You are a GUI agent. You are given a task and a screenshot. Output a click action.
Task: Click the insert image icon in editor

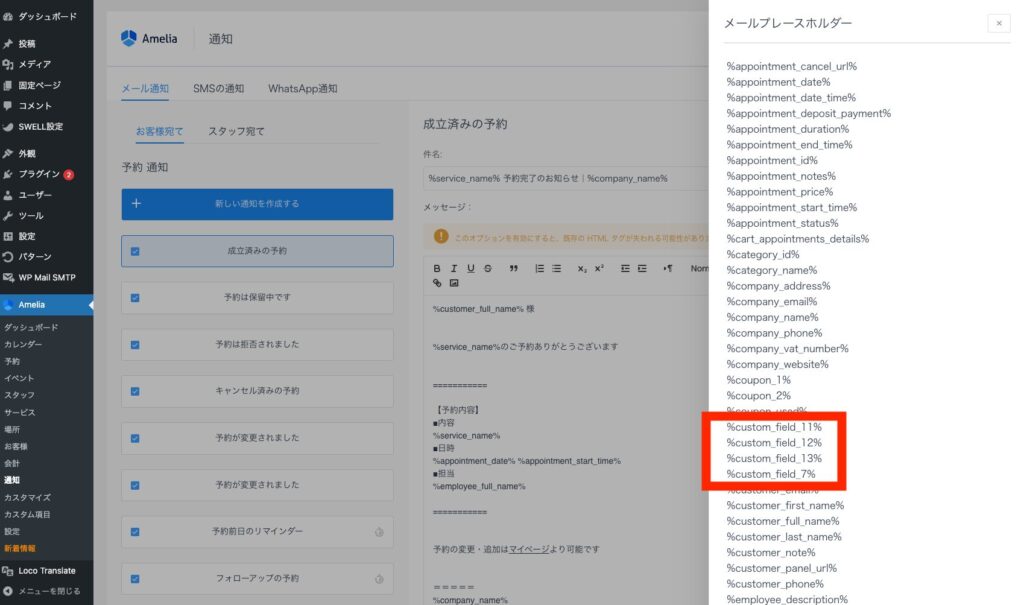(x=454, y=283)
